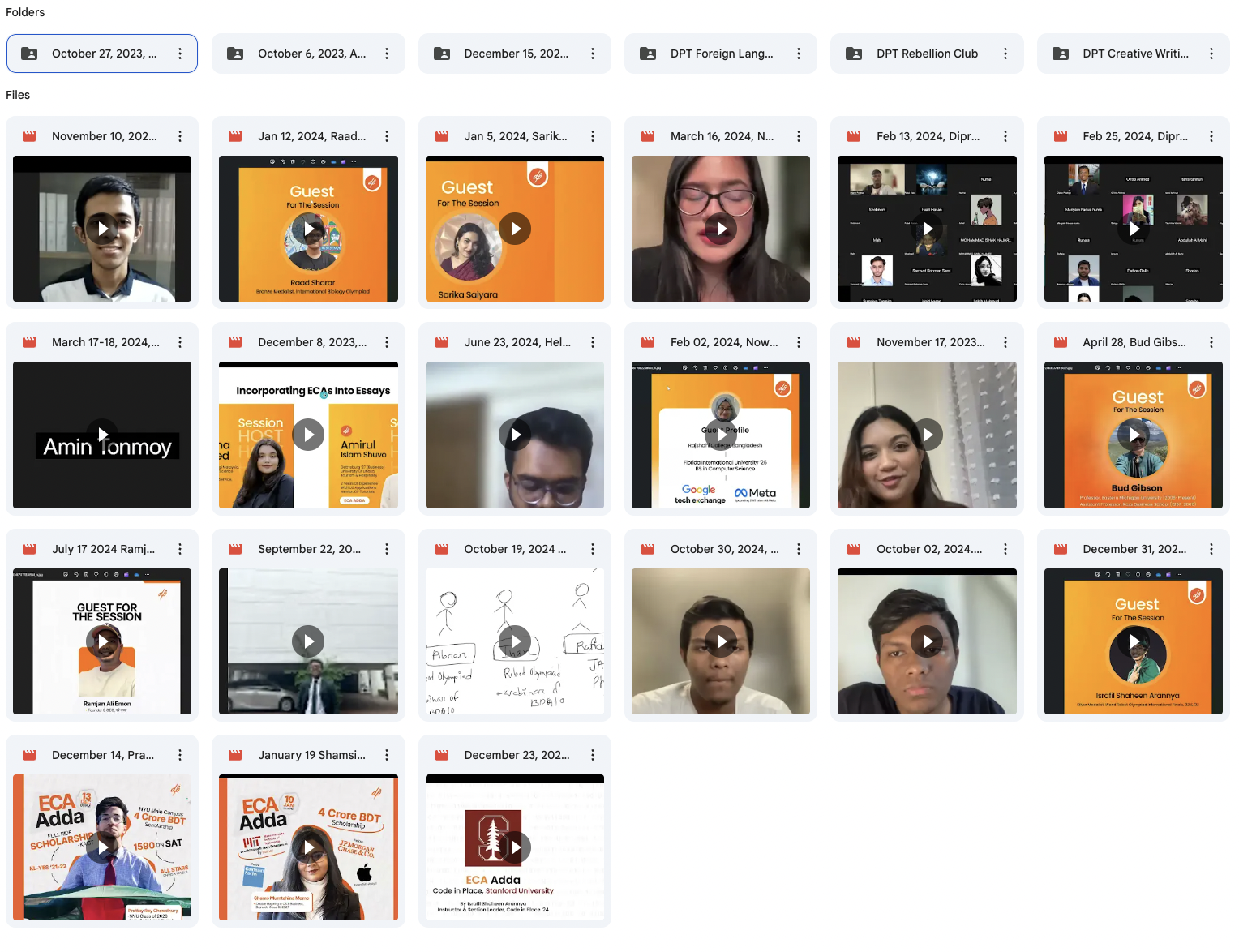Image resolution: width=1239 pixels, height=952 pixels.
Task: Open more options for December 23 video file
Action: (x=592, y=755)
